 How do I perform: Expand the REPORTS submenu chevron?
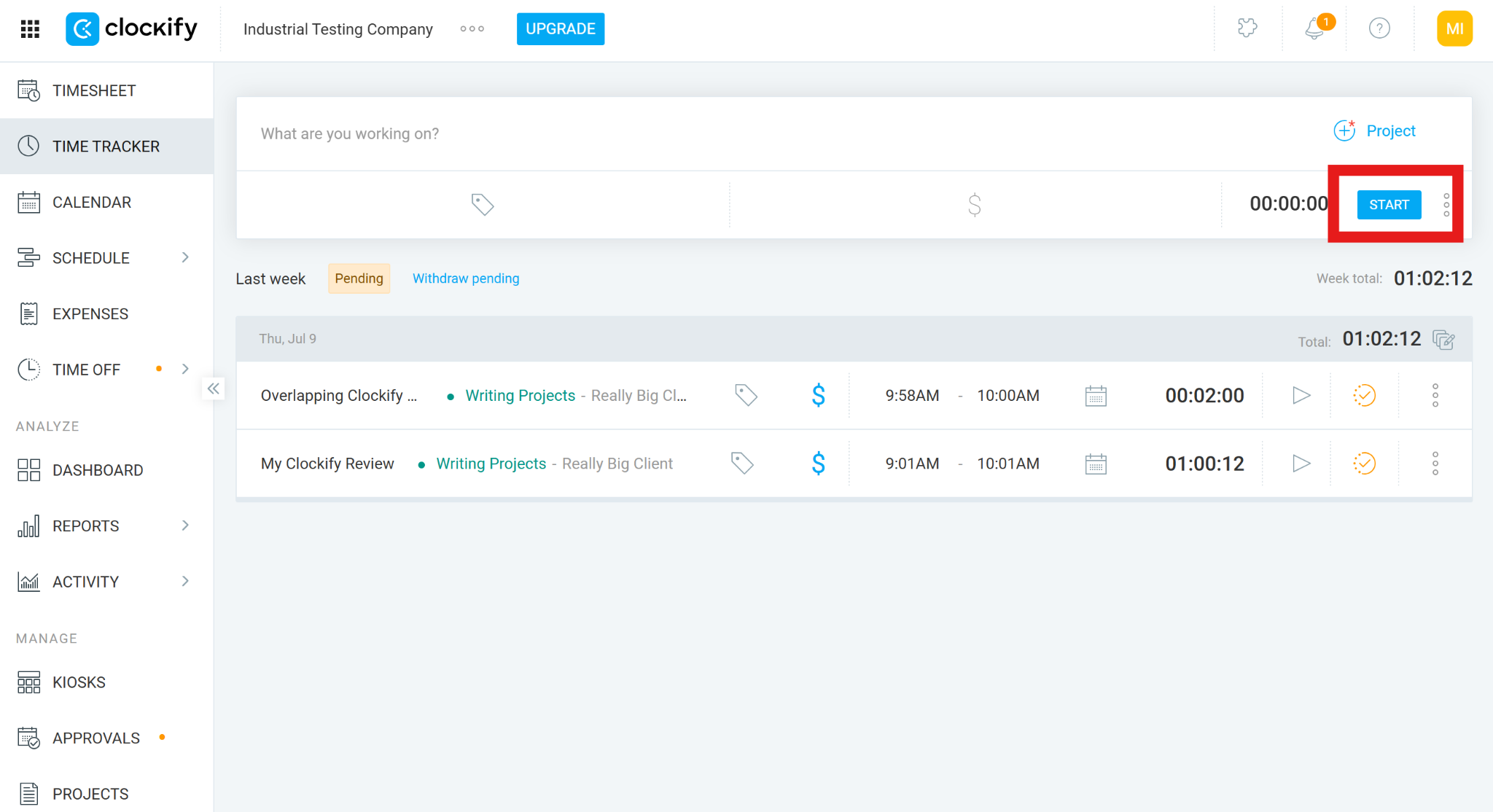coord(185,526)
